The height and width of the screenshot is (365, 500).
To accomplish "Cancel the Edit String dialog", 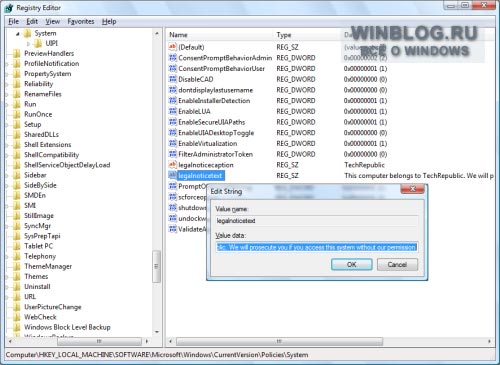I will point(397,264).
